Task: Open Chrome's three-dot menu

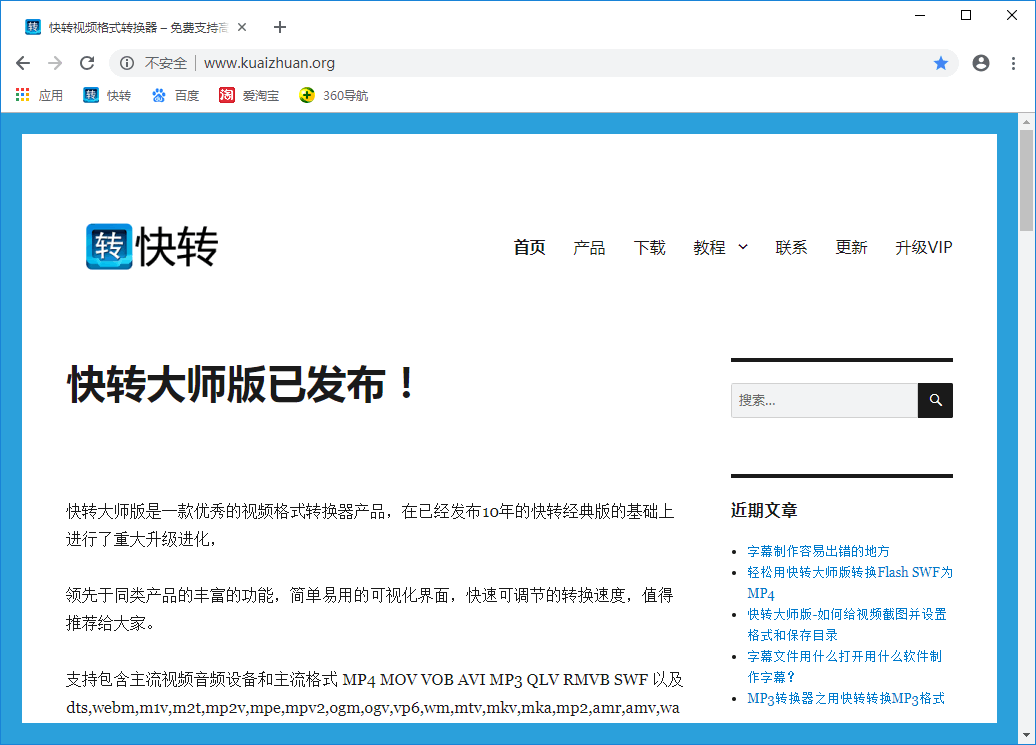Action: pyautogui.click(x=1014, y=63)
